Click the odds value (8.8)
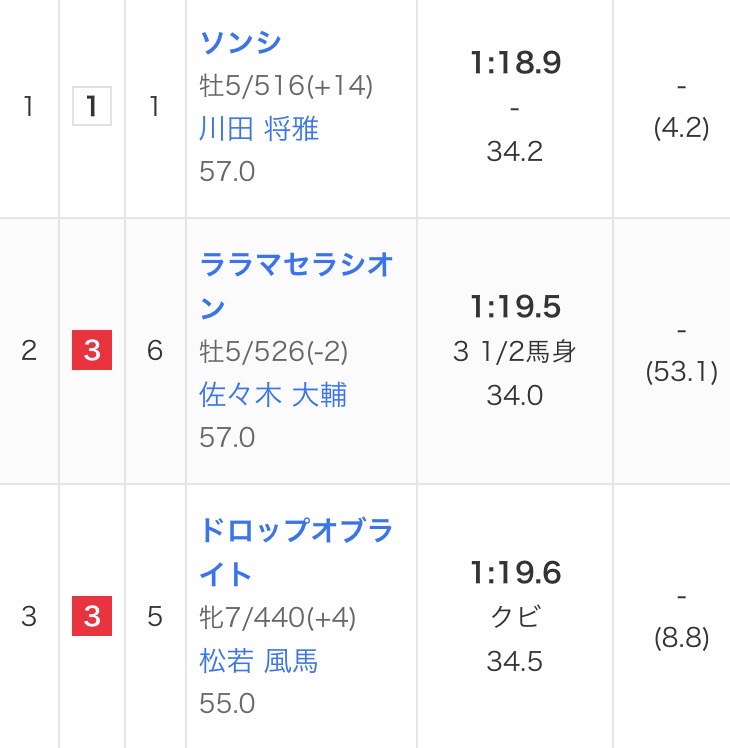The width and height of the screenshot is (730, 748). coord(681,639)
